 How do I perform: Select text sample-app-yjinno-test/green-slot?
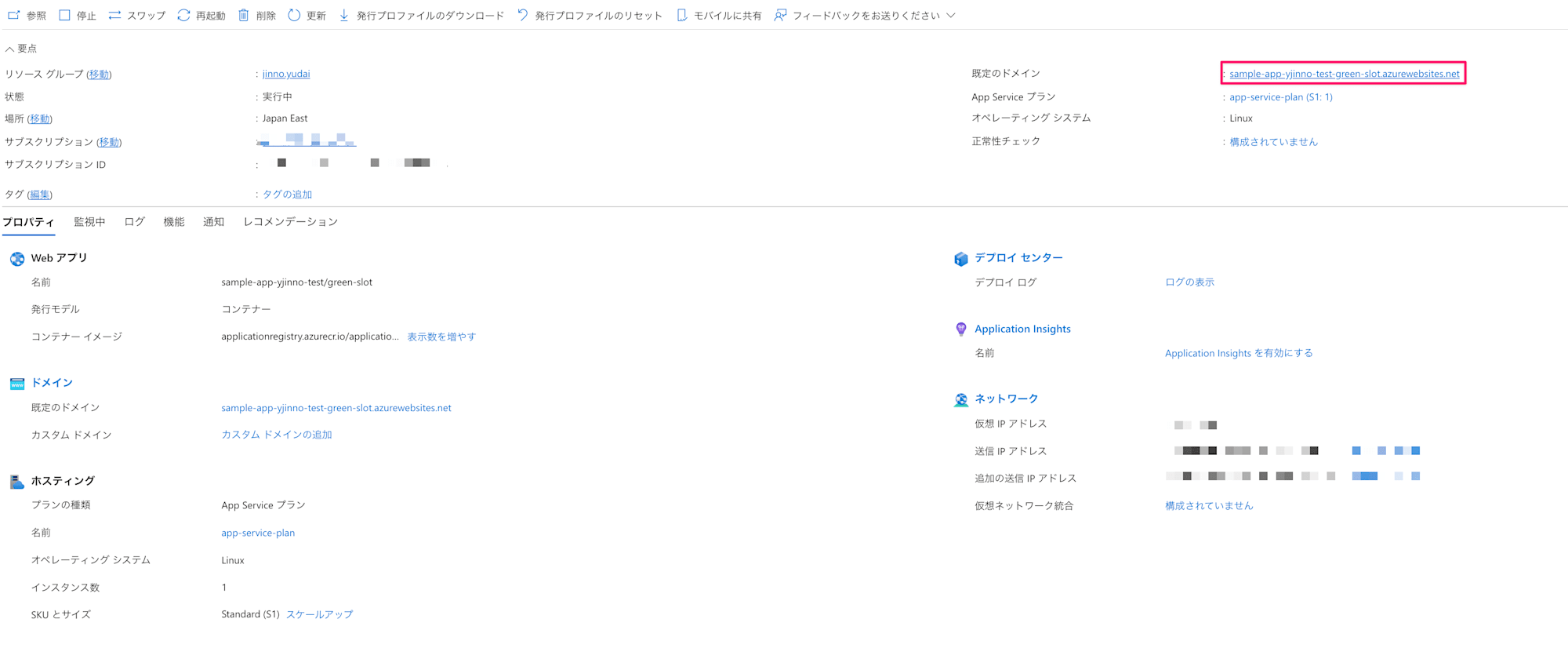(x=296, y=282)
